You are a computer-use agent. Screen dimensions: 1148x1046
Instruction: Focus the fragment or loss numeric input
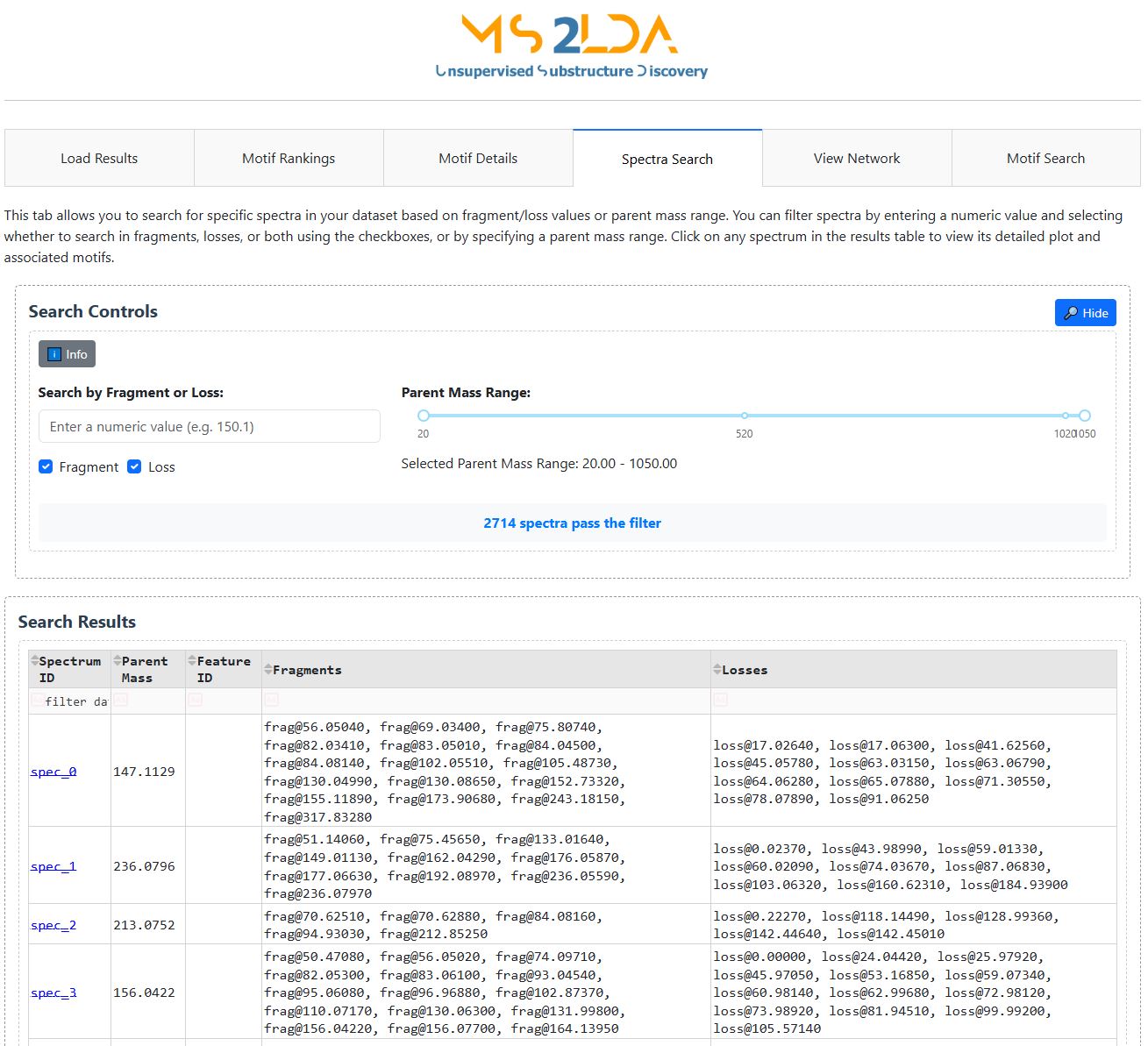209,427
